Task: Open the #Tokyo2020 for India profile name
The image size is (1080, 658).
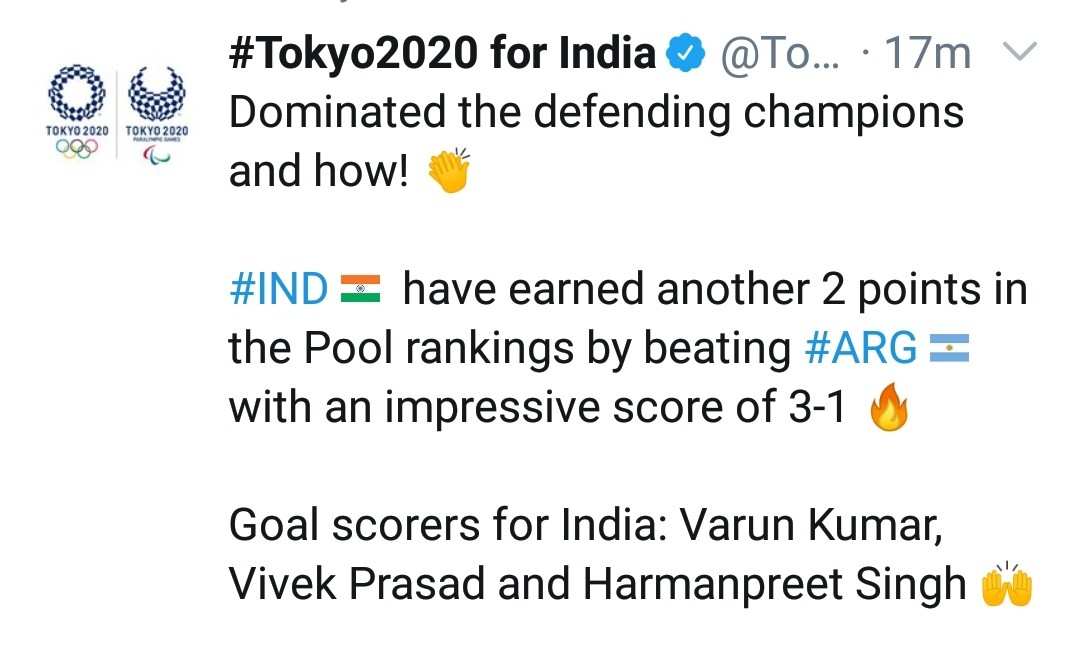Action: [x=442, y=54]
